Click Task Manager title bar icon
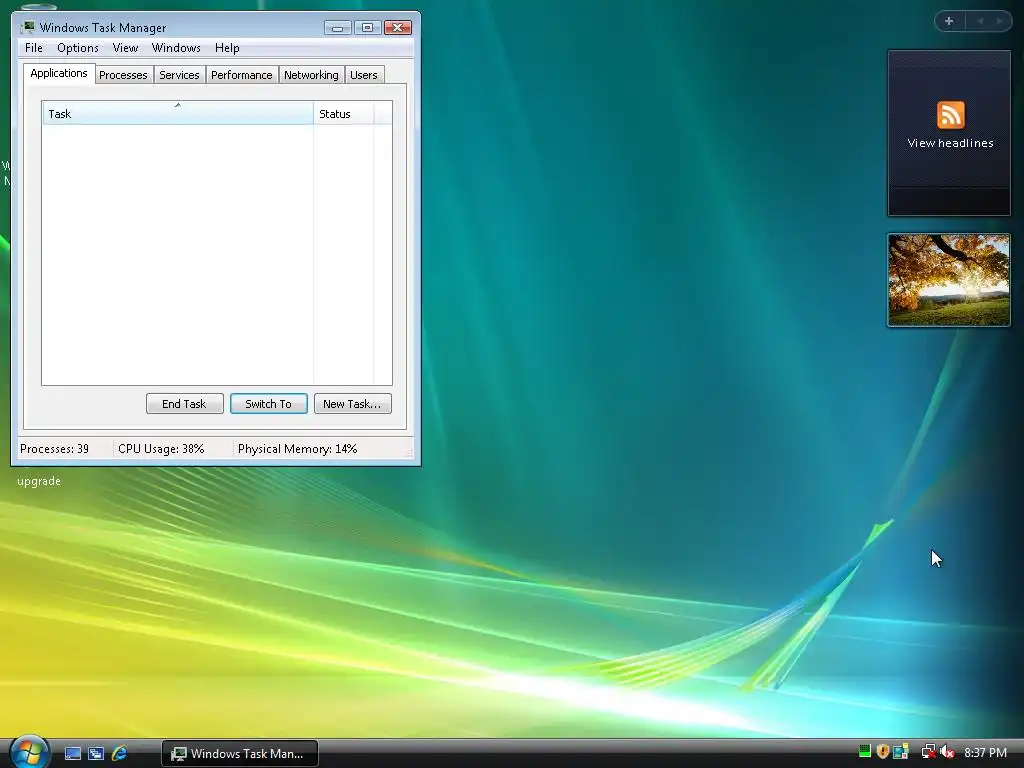This screenshot has width=1024, height=768. point(27,27)
